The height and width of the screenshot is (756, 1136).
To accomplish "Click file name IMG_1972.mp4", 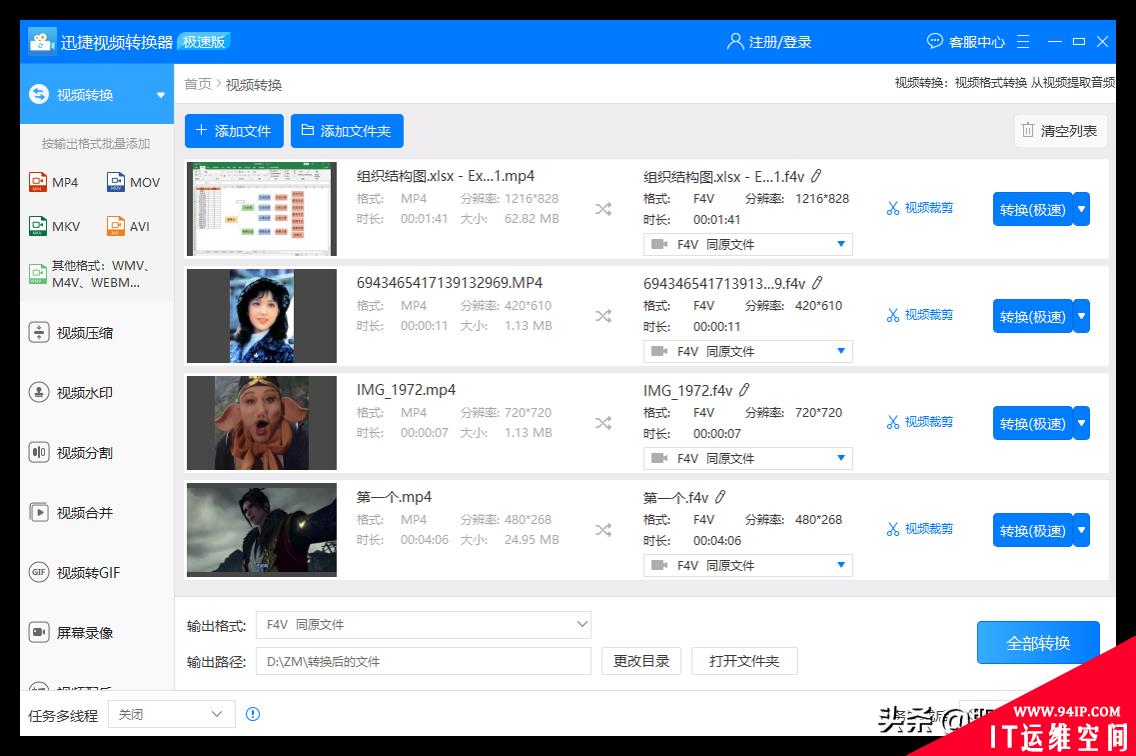I will pyautogui.click(x=406, y=390).
